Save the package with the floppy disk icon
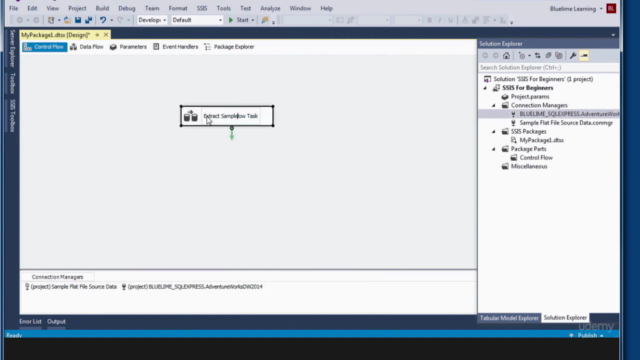Screen dimensions: 640x360 78,20
